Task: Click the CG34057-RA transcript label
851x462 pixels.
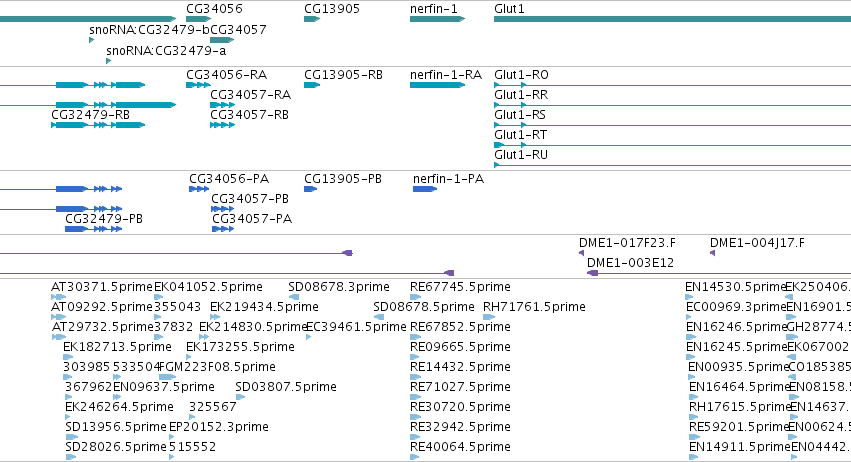Action: pos(251,94)
